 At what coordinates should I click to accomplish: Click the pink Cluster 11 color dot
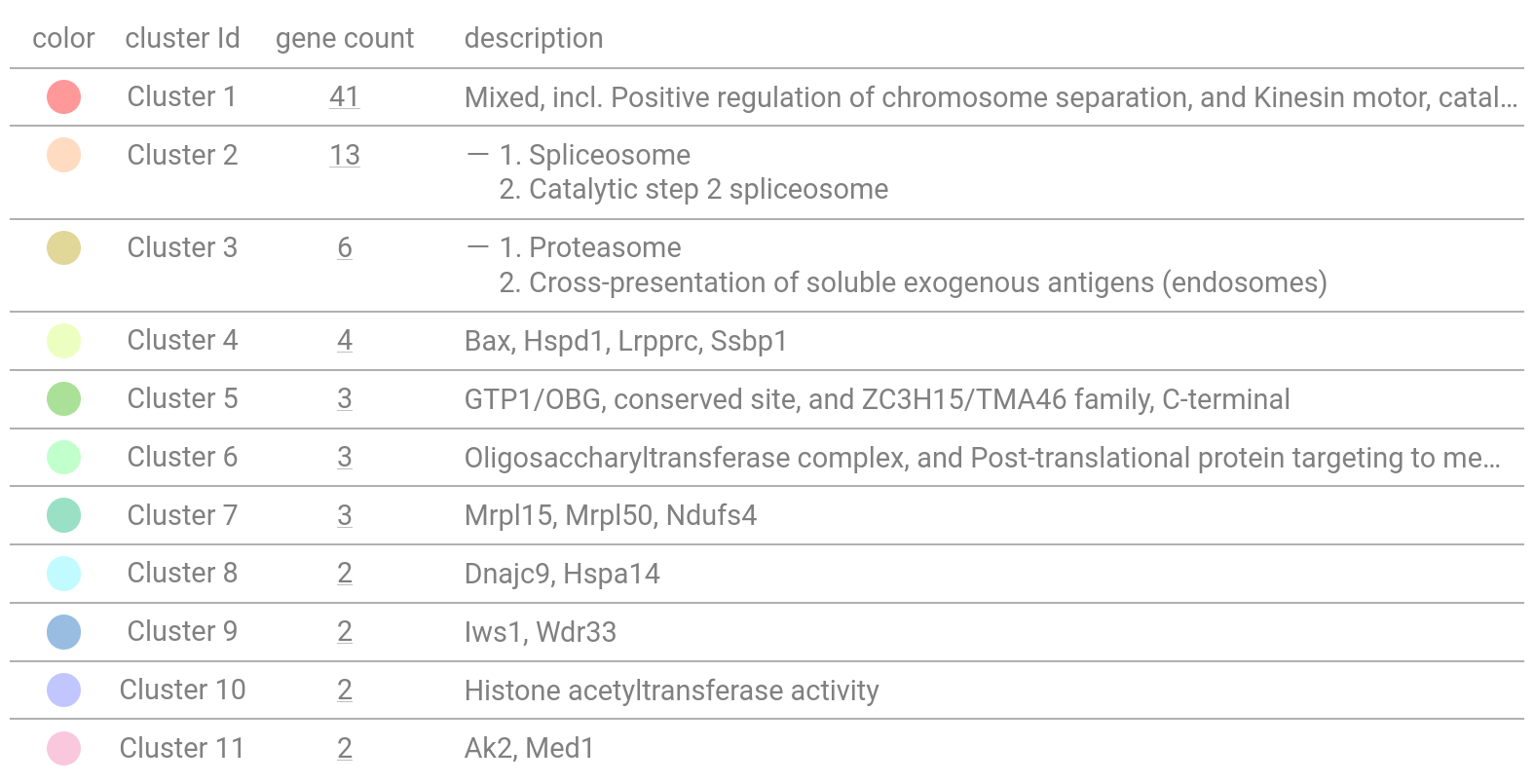point(63,749)
